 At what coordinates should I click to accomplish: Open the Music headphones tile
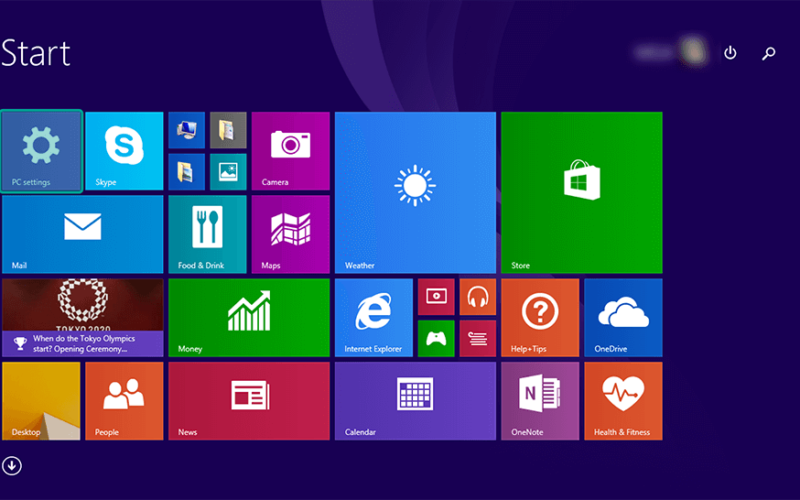(x=478, y=297)
